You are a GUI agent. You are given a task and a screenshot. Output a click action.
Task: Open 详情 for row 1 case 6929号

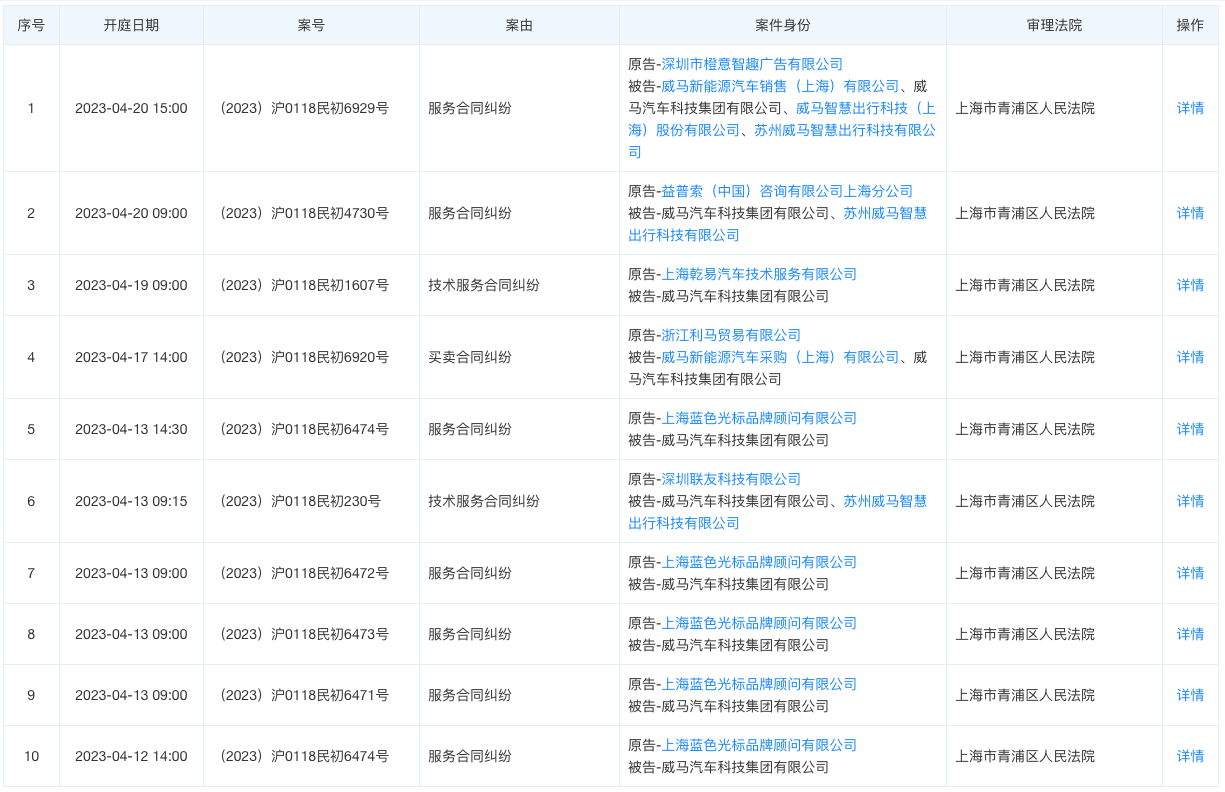tap(1190, 108)
